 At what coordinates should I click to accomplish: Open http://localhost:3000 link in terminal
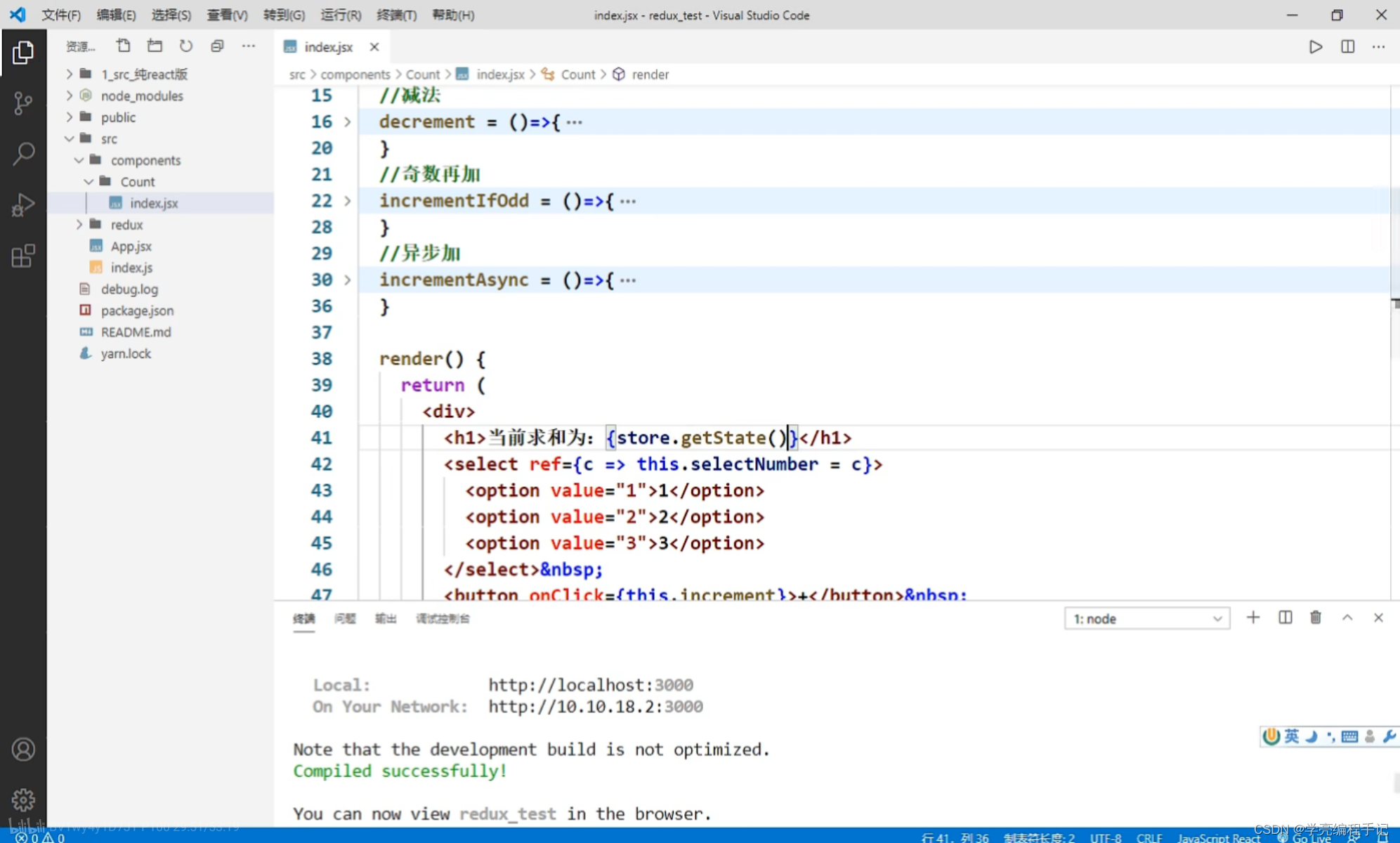click(x=591, y=685)
